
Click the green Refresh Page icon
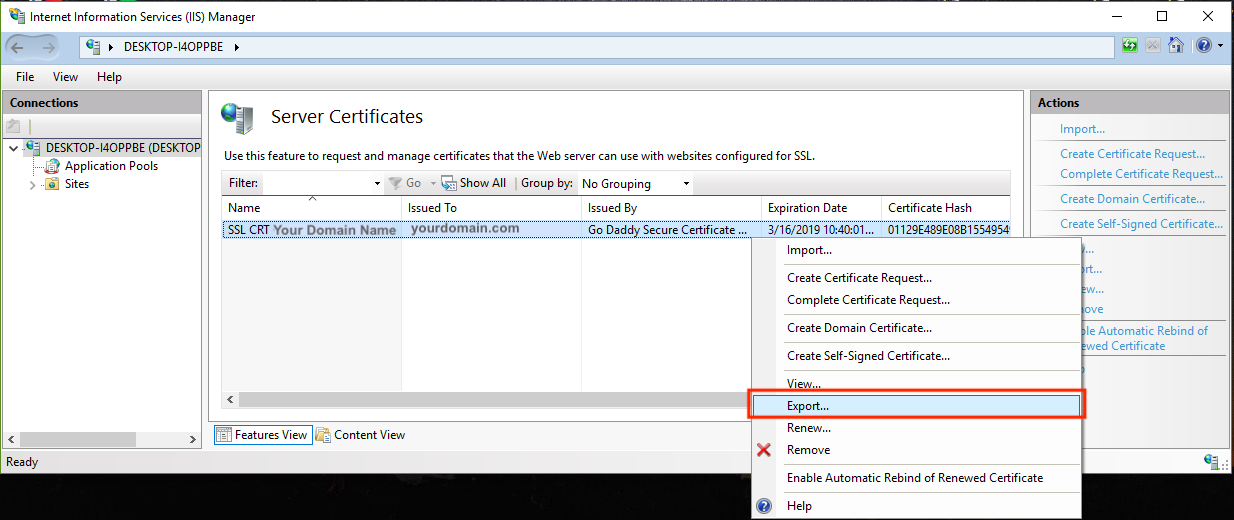click(1130, 46)
